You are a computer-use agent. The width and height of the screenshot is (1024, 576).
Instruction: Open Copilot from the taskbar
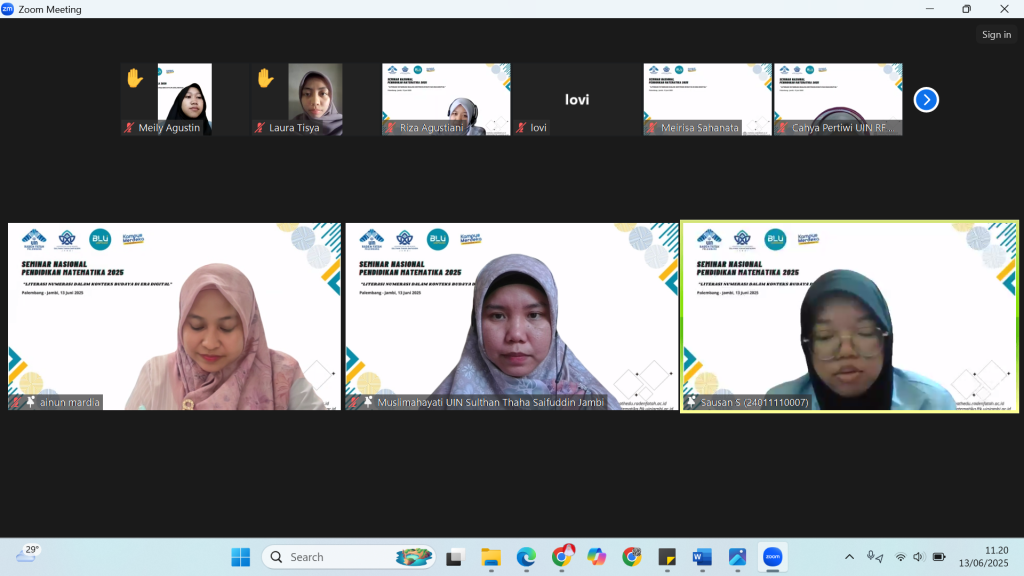pos(597,557)
